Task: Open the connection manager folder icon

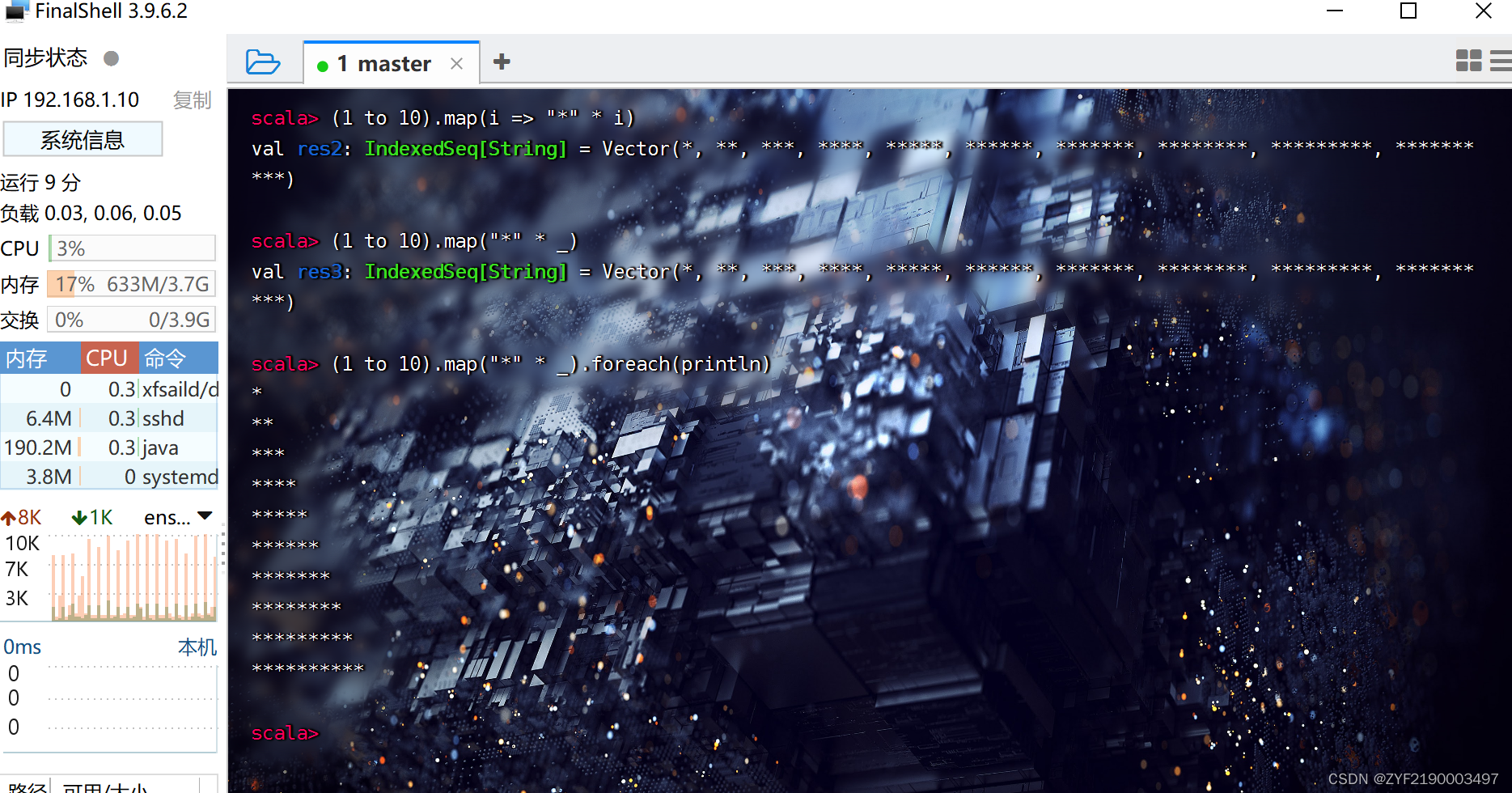Action: (263, 62)
